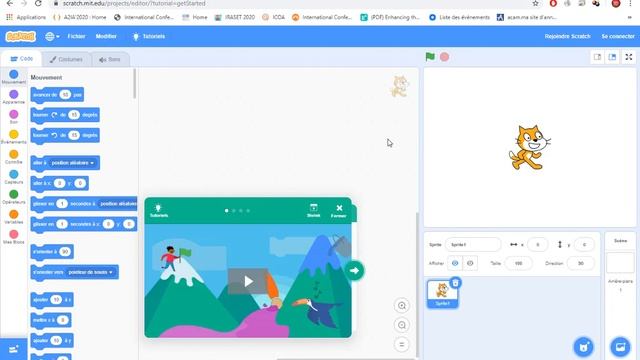
Task: Select the Contrôle block category
Action: 13,157
